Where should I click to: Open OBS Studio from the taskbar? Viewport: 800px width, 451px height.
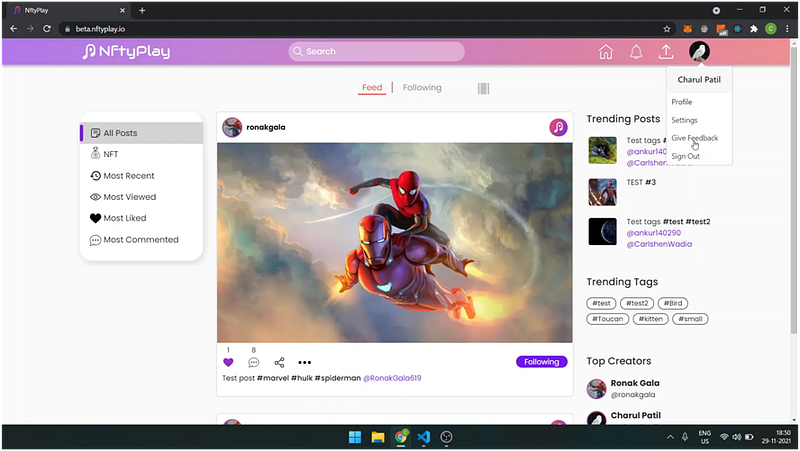446,437
